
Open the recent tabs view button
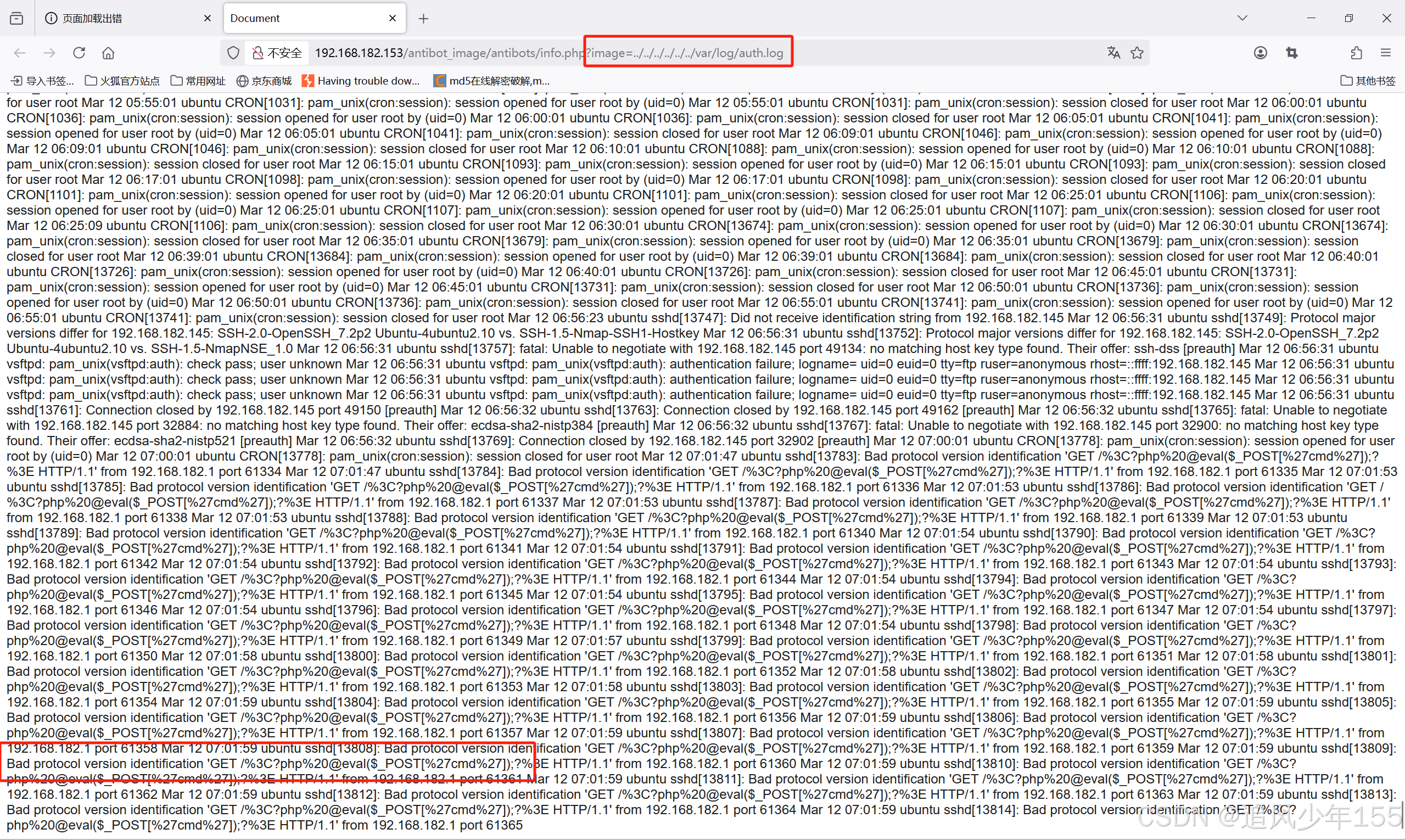pos(17,18)
